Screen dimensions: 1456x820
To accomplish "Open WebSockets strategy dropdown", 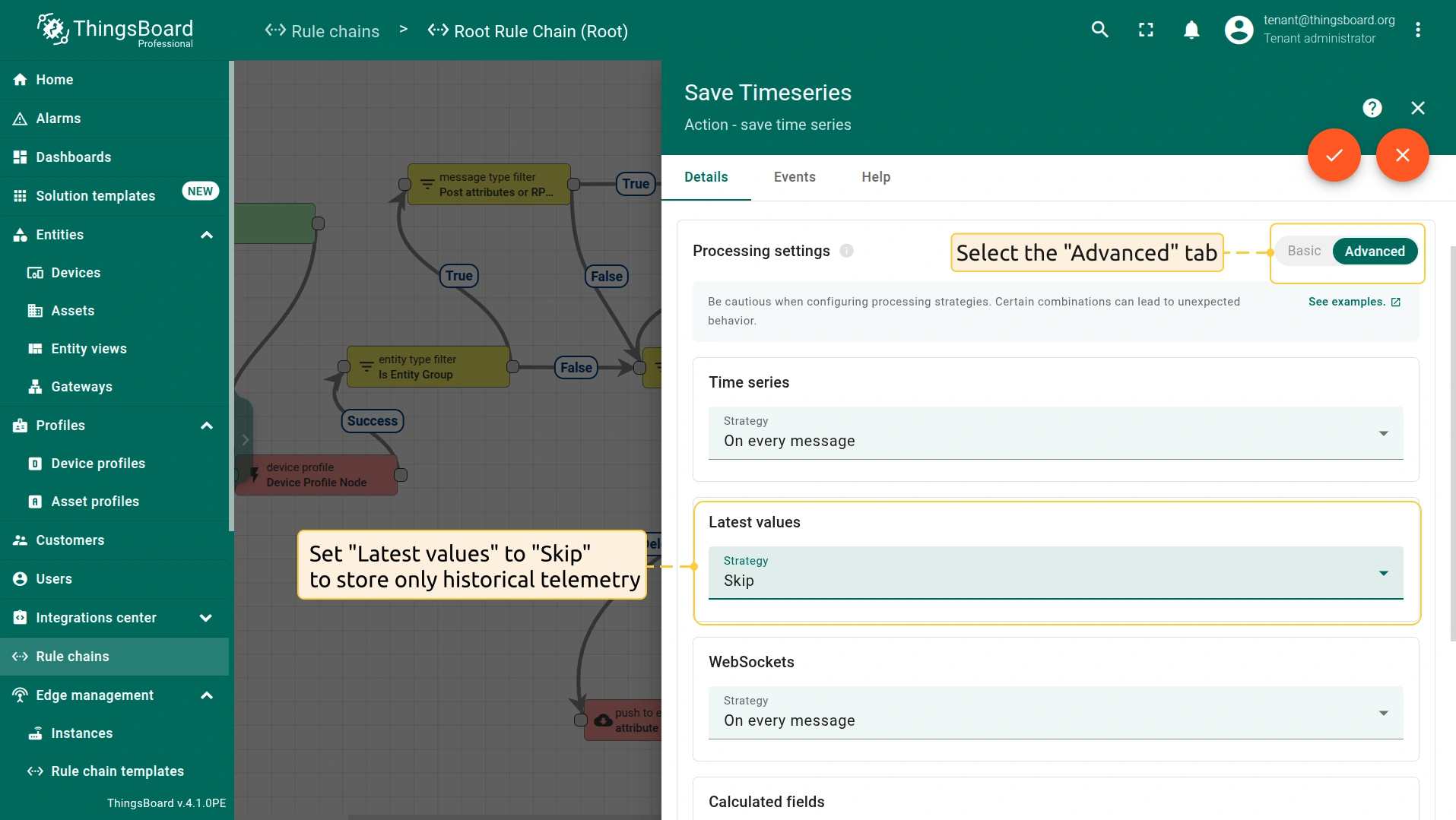I will pos(1055,712).
